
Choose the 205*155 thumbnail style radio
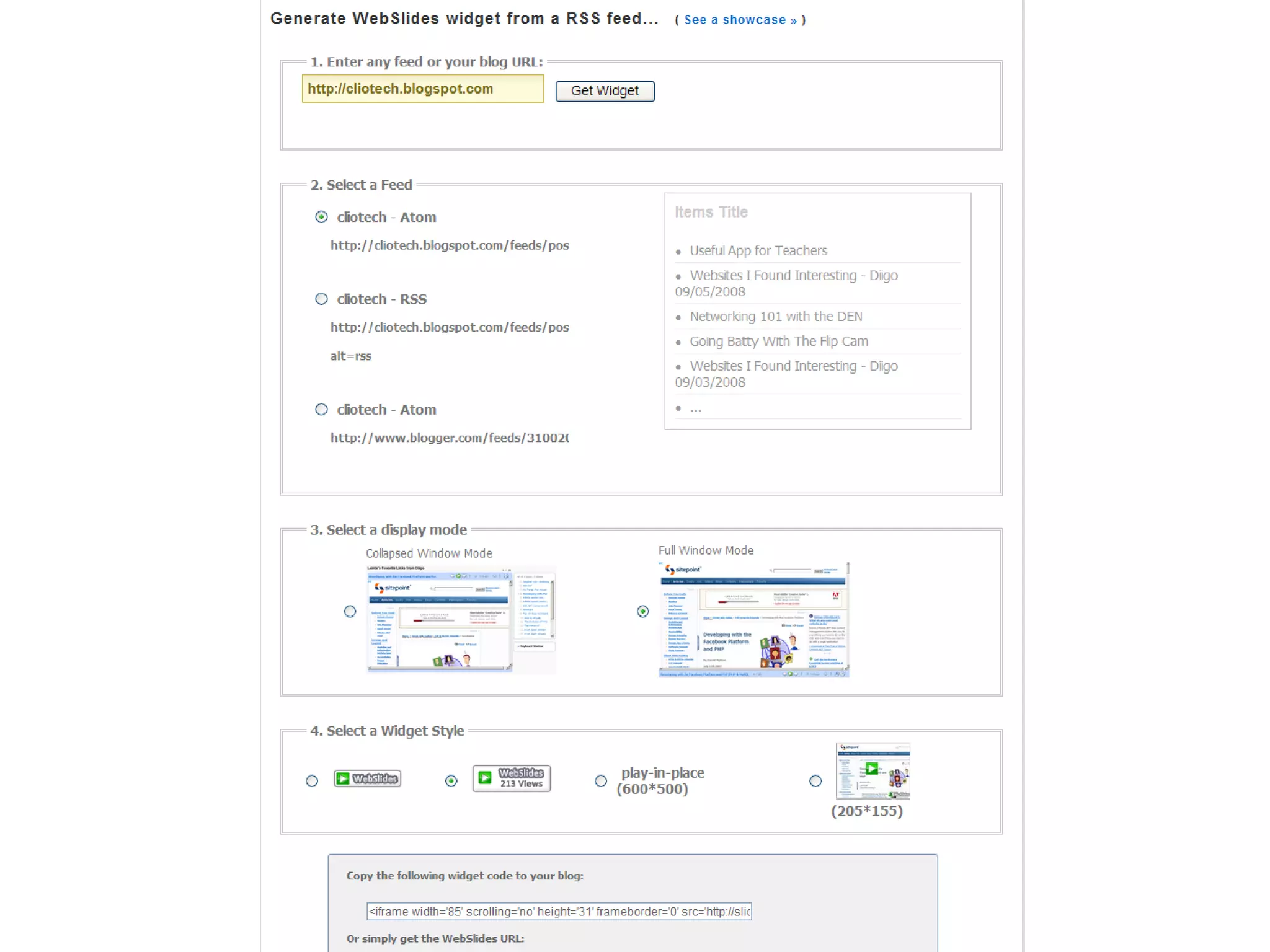pos(815,781)
